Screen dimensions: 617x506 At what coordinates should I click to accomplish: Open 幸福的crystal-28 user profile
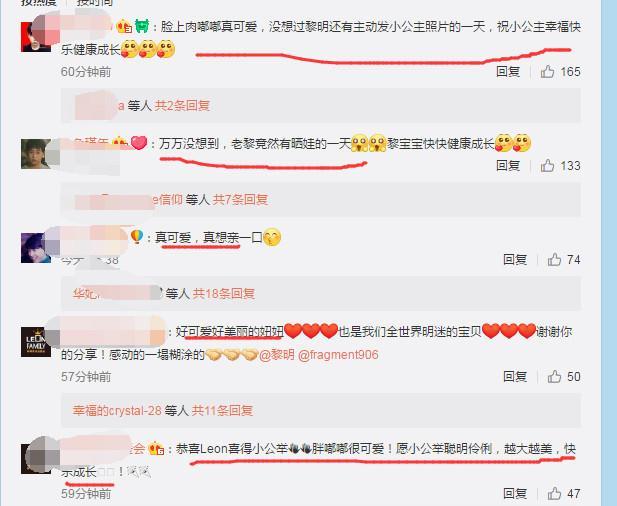(117, 410)
